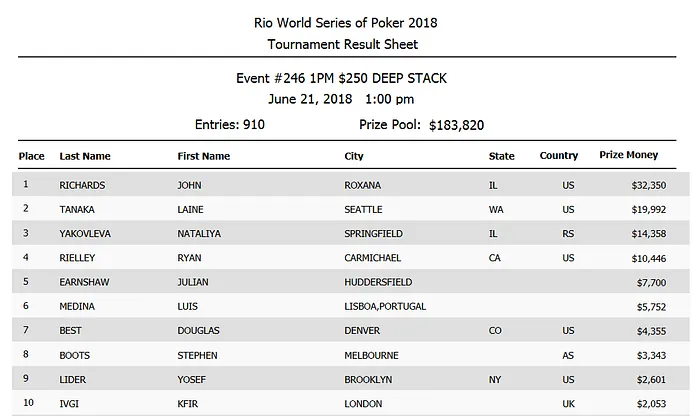The height and width of the screenshot is (416, 700).
Task: Click the TANAKA last name entry
Action: coord(77,210)
